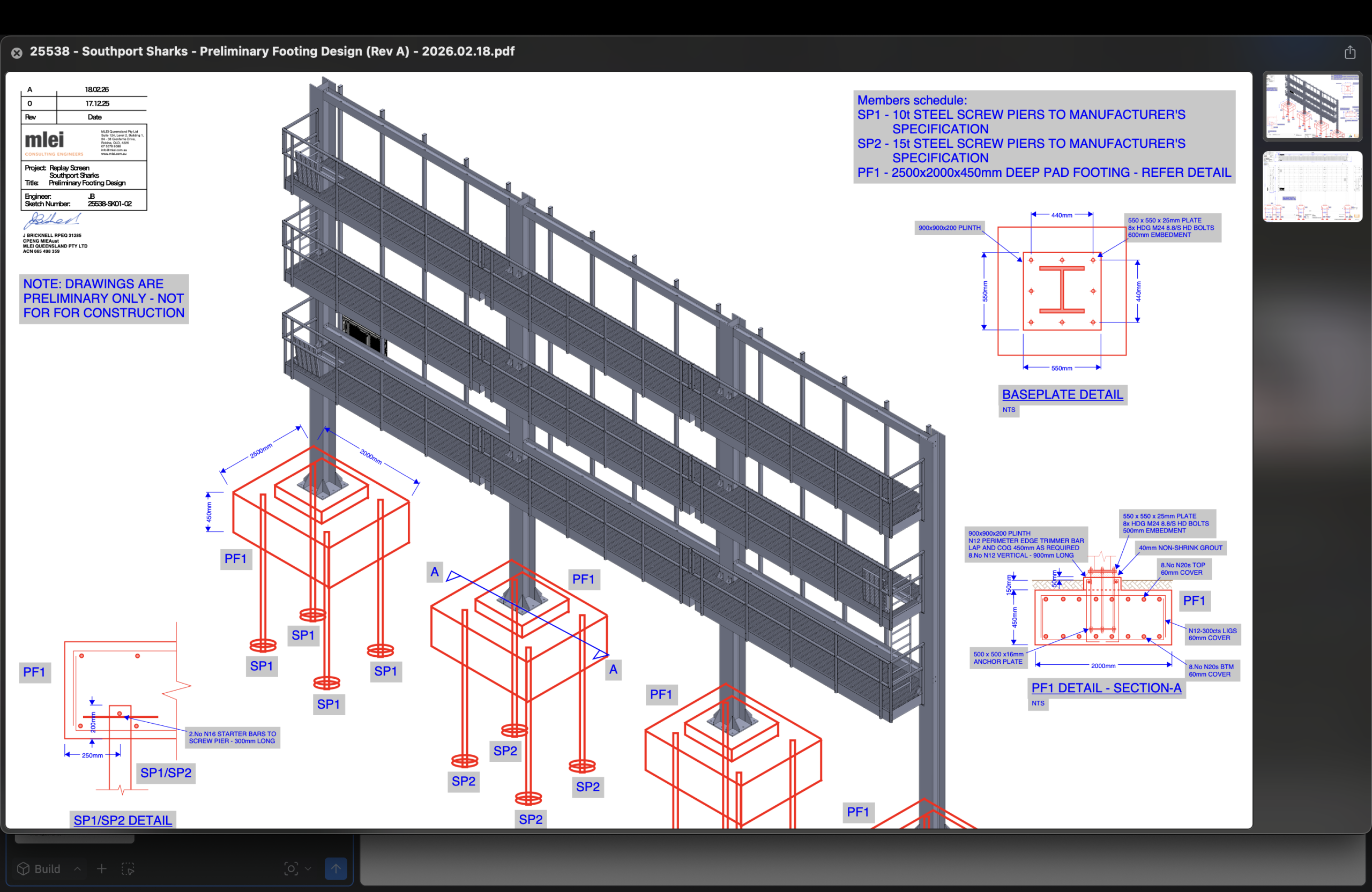Open the capture options chevron dropdown

click(309, 870)
